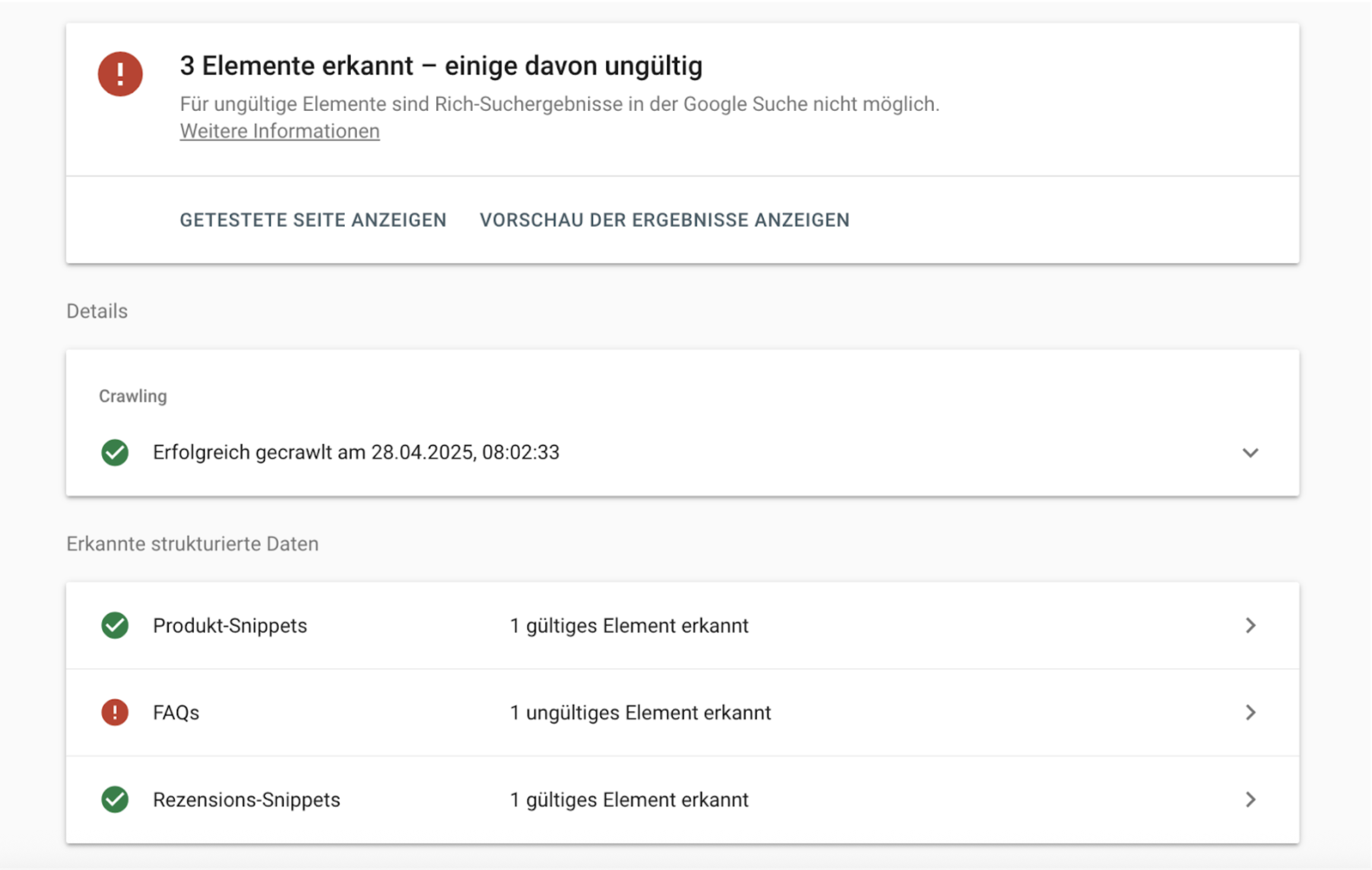Open Produkt-Snippets details via right chevron
1372x870 pixels.
point(1250,625)
